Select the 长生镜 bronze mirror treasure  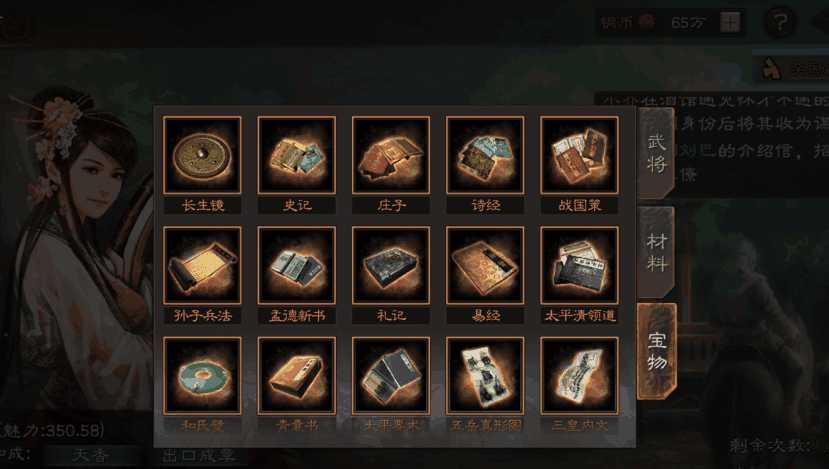click(202, 155)
